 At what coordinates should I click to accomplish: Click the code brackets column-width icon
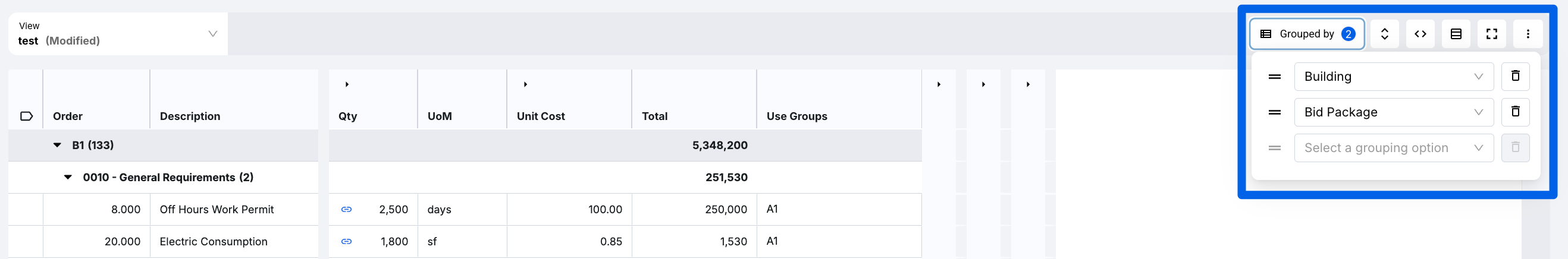1420,34
